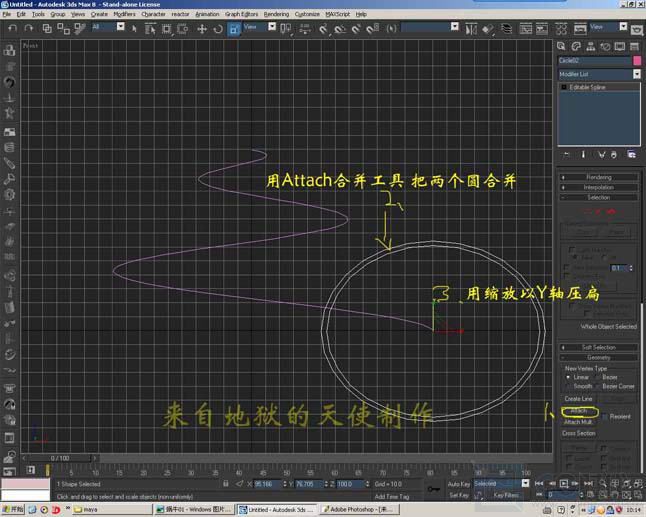The image size is (646, 517).
Task: Open the Key Filters button
Action: [506, 495]
